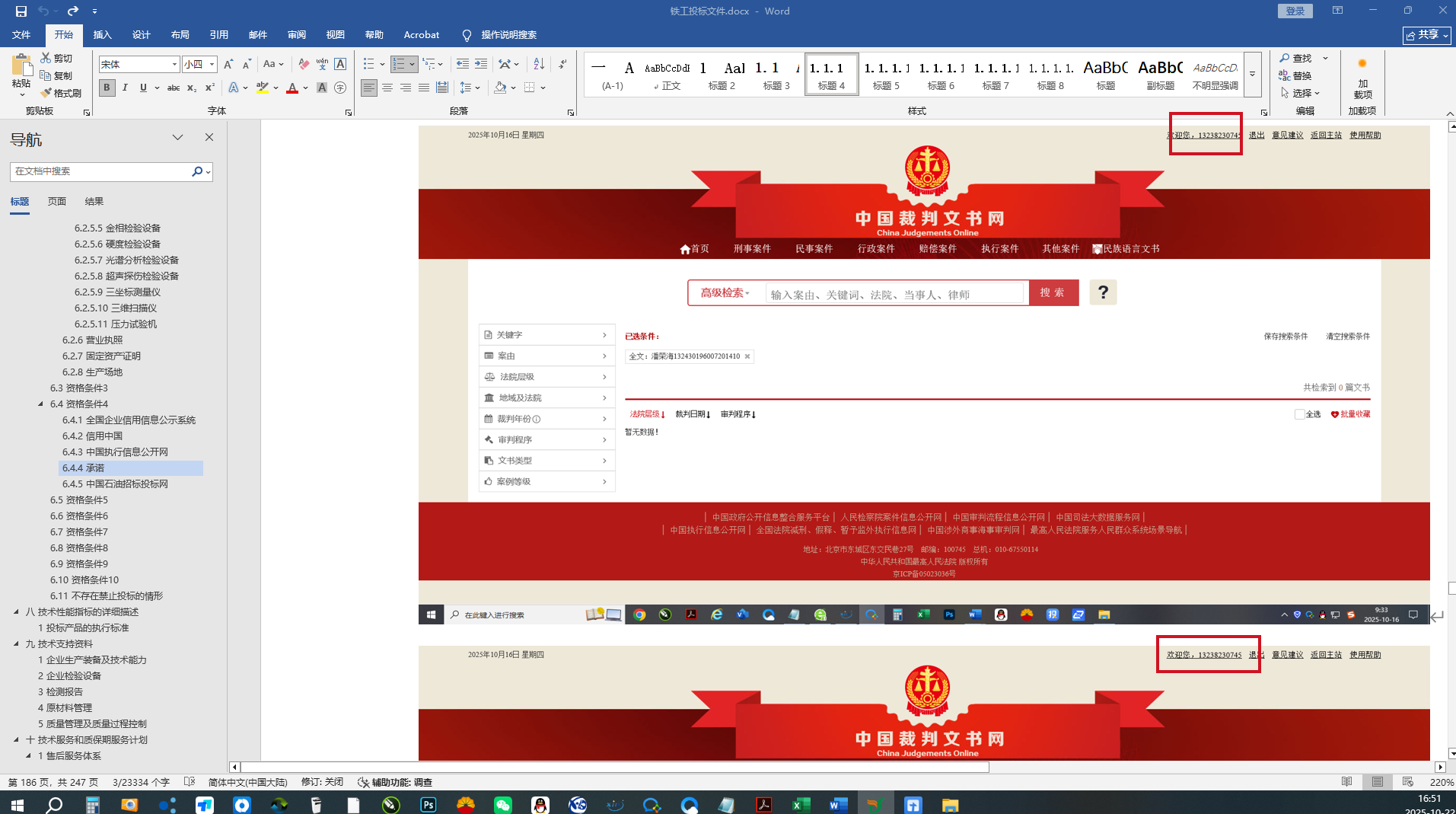Click the 操作说明搜索 tell-me search field
The width and height of the screenshot is (1456, 814).
pos(508,35)
